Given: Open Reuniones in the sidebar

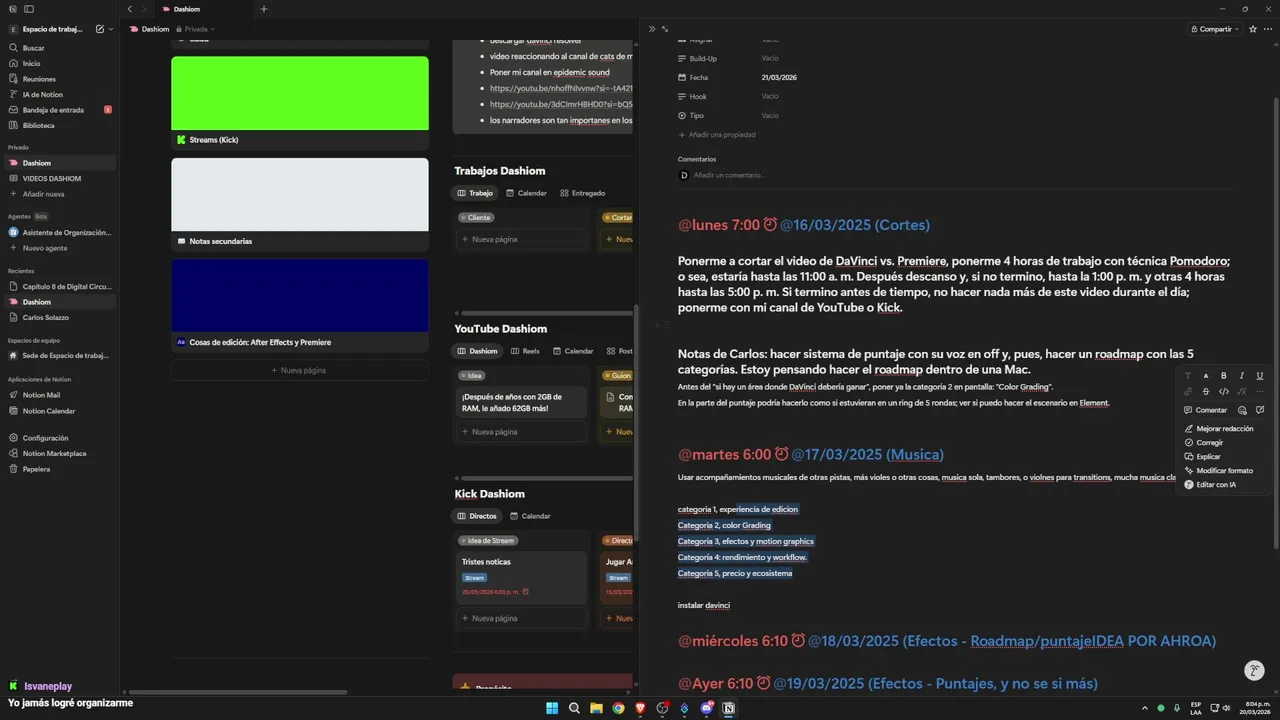Looking at the screenshot, I should pyautogui.click(x=60, y=79).
